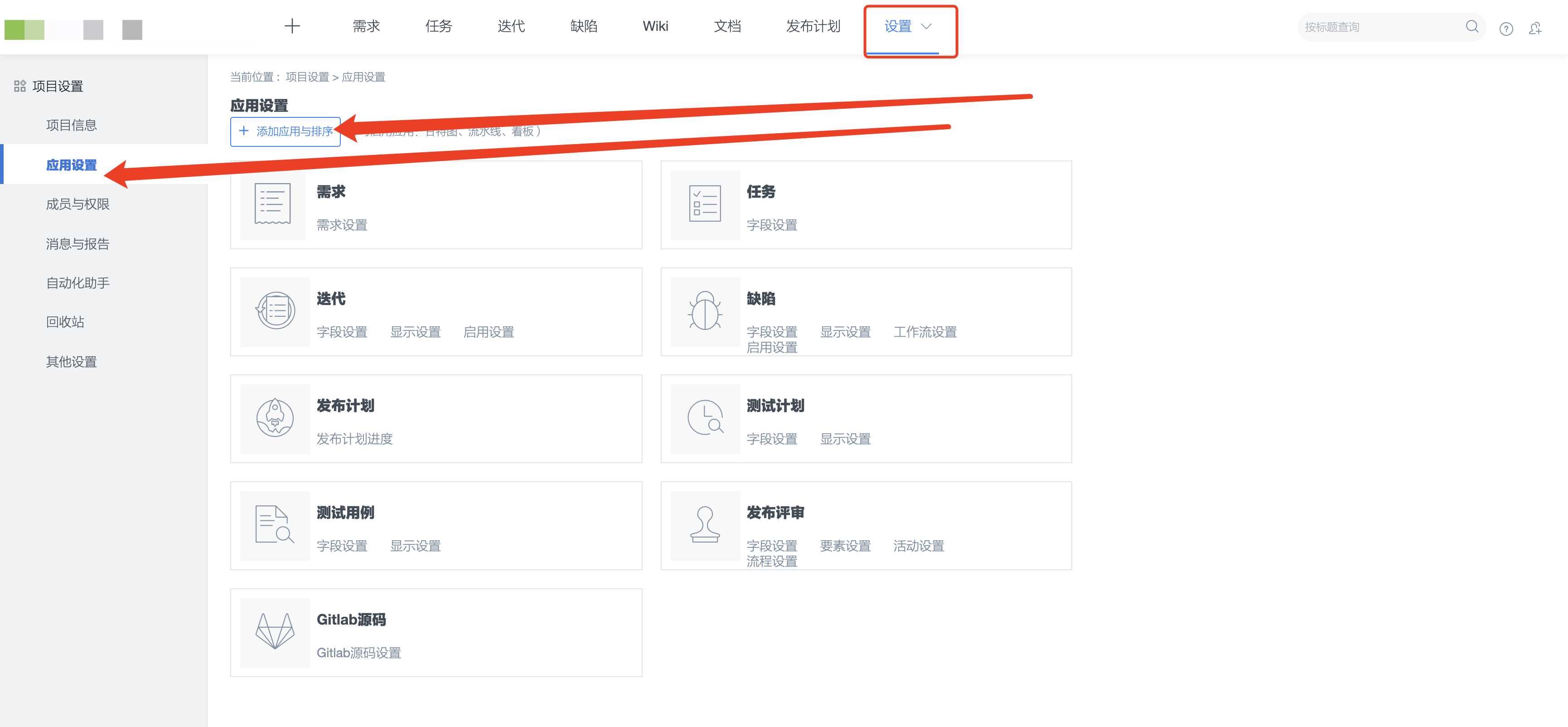Click the search magnifier icon
This screenshot has height=727, width=1568.
click(x=1472, y=26)
